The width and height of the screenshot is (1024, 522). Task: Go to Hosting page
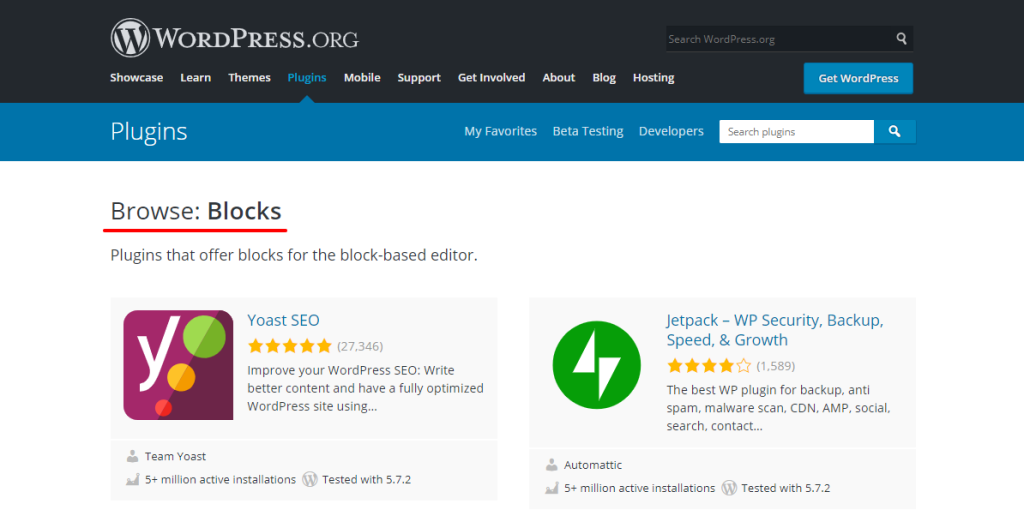tap(654, 77)
